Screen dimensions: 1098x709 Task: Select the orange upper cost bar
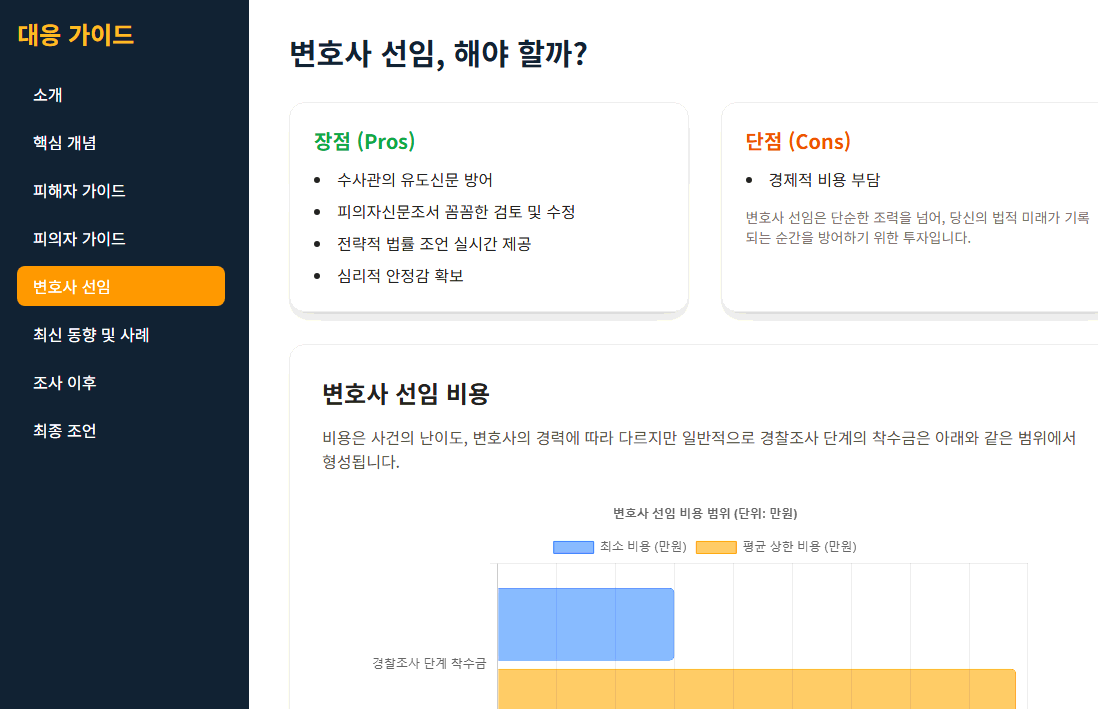pyautogui.click(x=755, y=688)
